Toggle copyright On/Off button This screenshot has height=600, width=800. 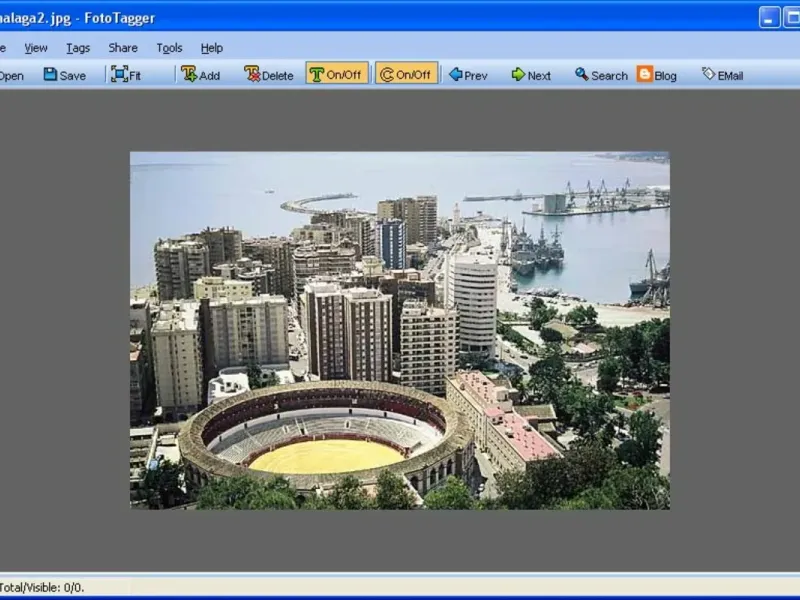coord(407,74)
